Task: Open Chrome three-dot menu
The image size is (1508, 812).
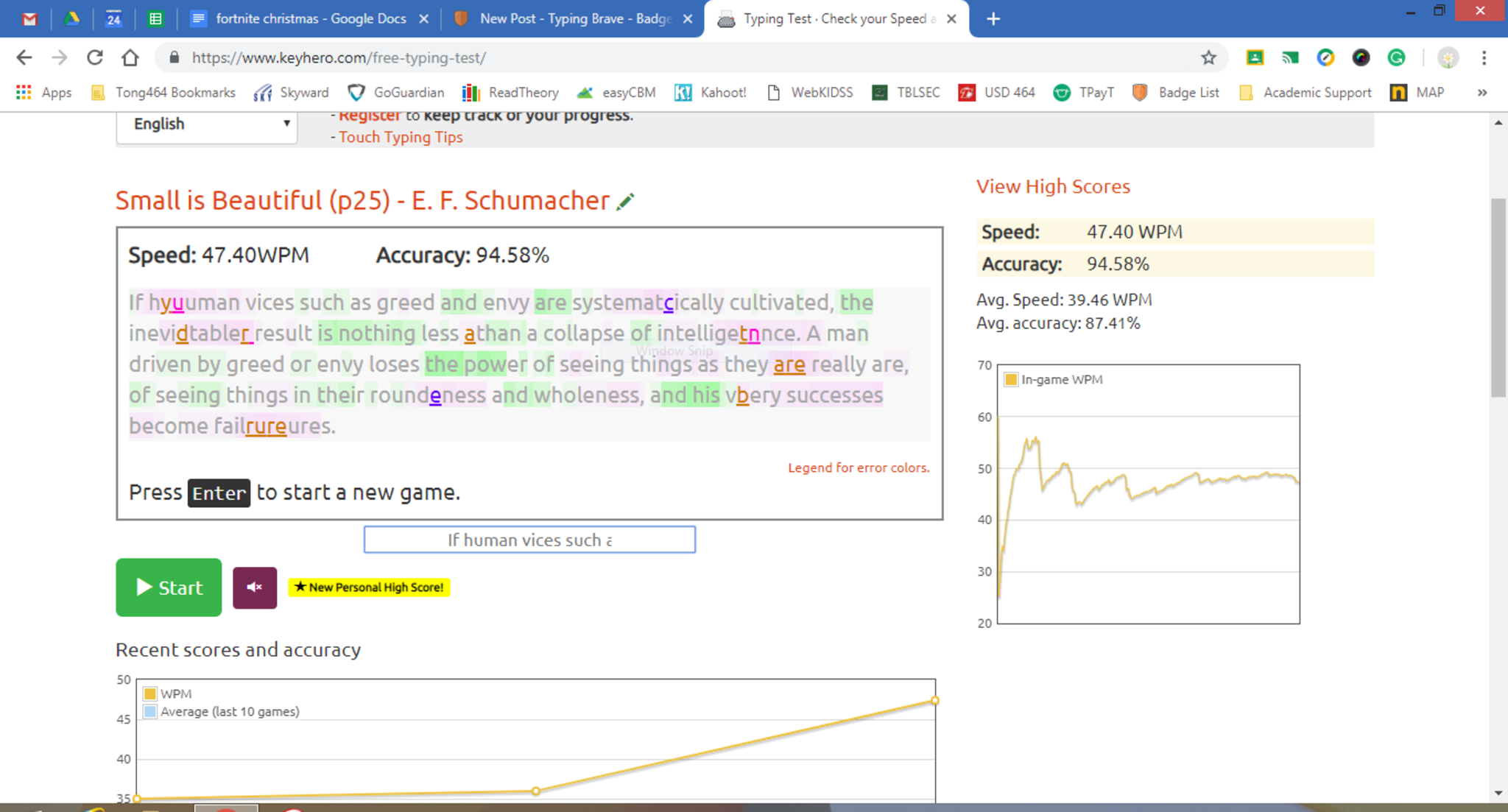Action: coord(1484,57)
